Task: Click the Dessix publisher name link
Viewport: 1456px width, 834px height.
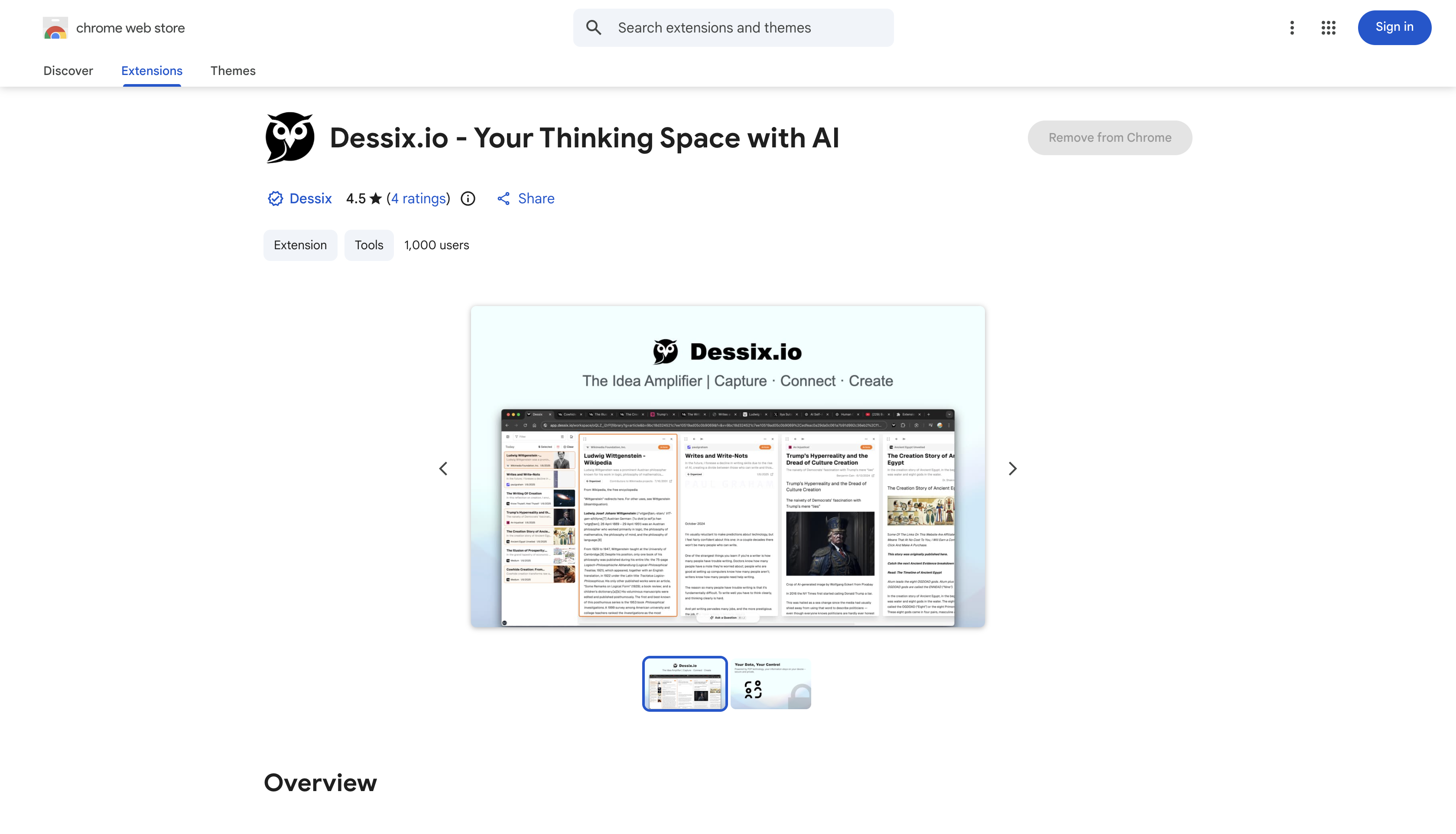Action: pos(310,198)
